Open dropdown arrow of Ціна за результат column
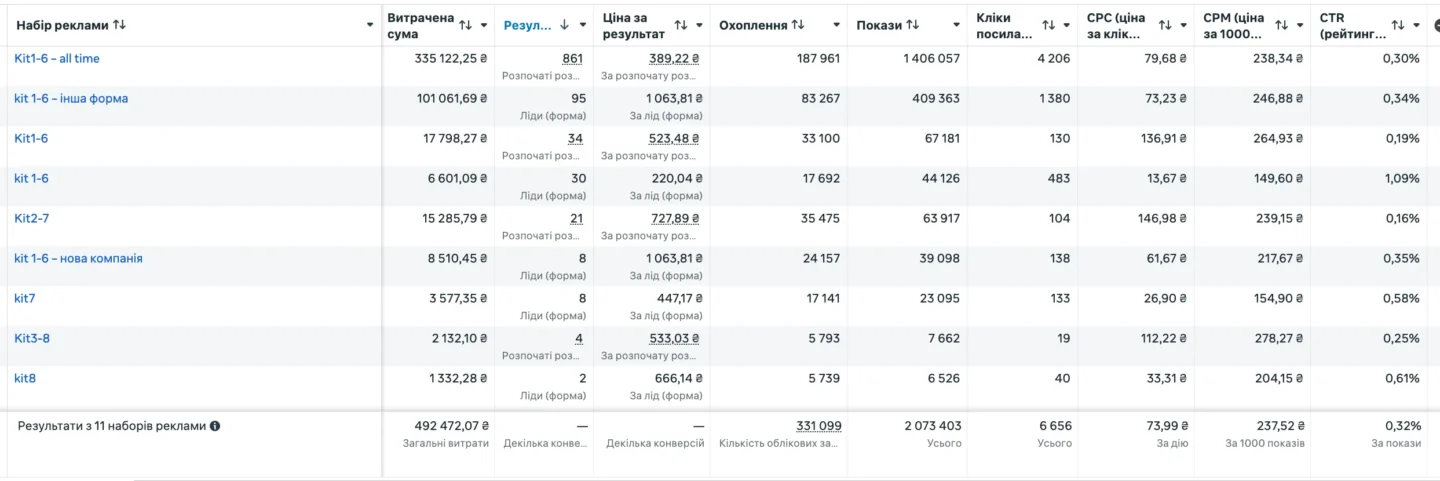The width and height of the screenshot is (1440, 481). [x=699, y=25]
